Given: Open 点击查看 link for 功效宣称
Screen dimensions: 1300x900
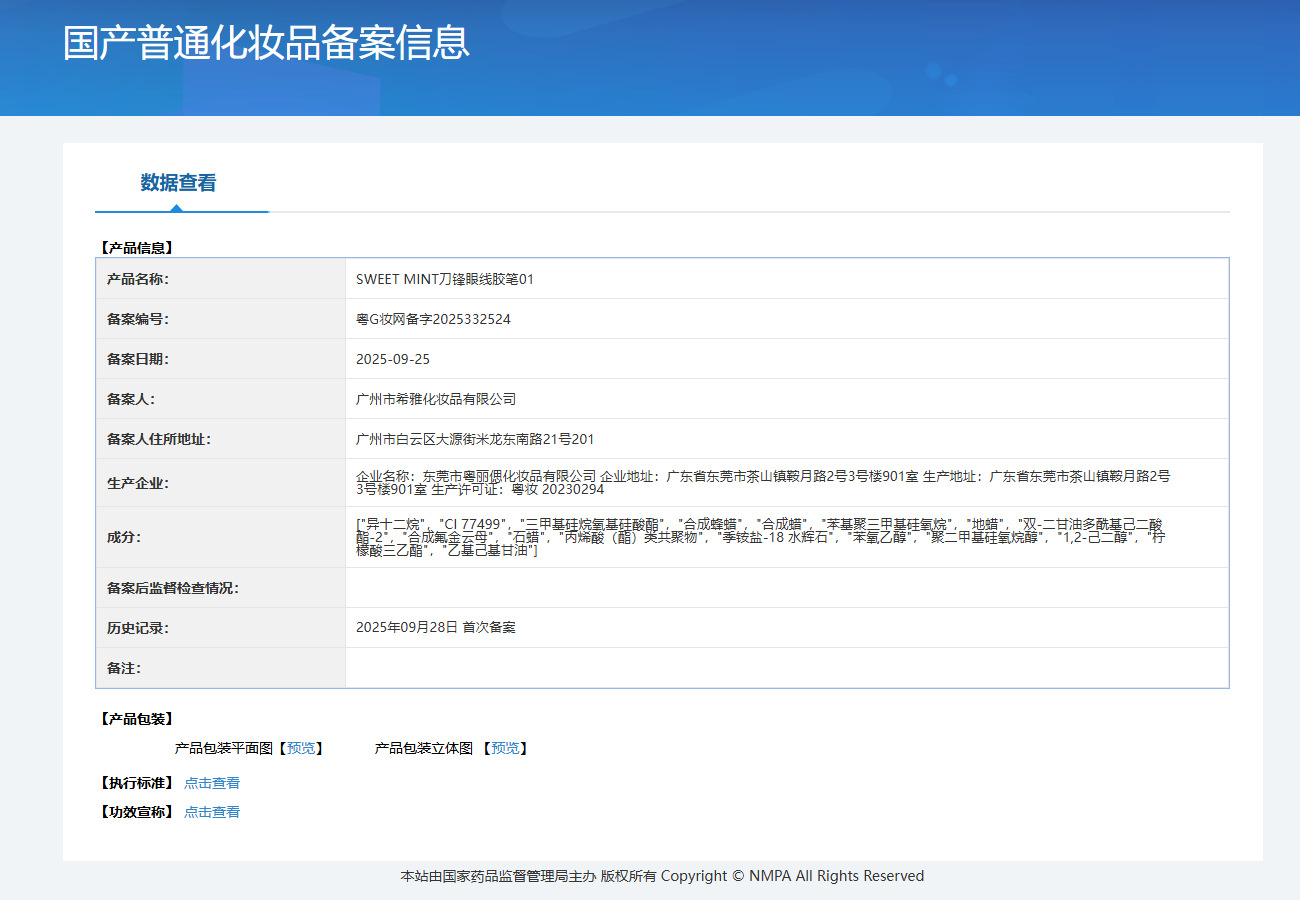Looking at the screenshot, I should pos(212,812).
